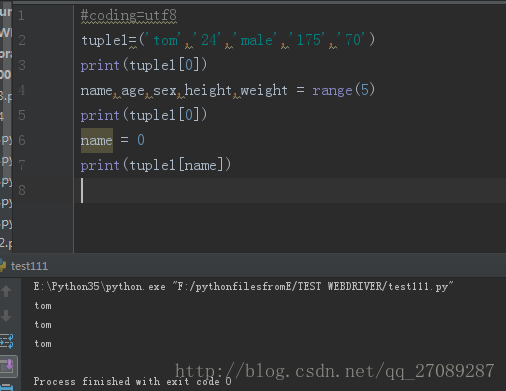Click the Python icon beside test111

click(3, 266)
